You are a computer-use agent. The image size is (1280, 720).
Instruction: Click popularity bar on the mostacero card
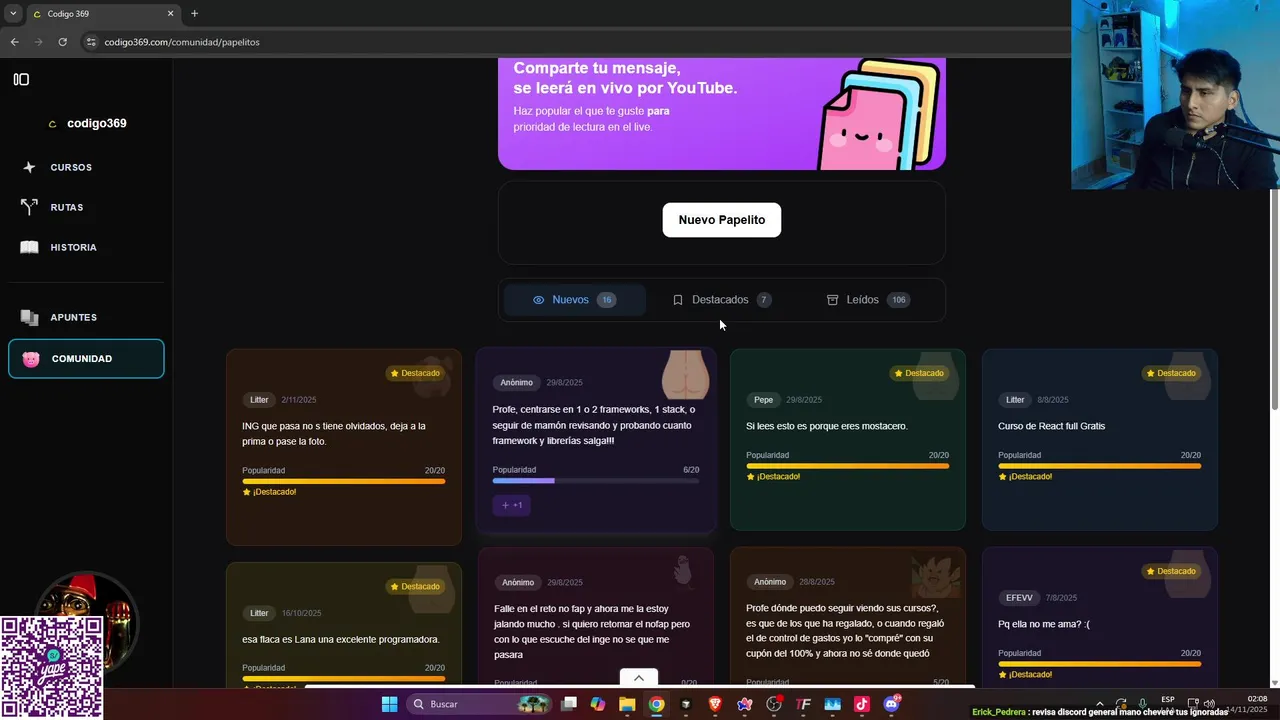[x=847, y=466]
